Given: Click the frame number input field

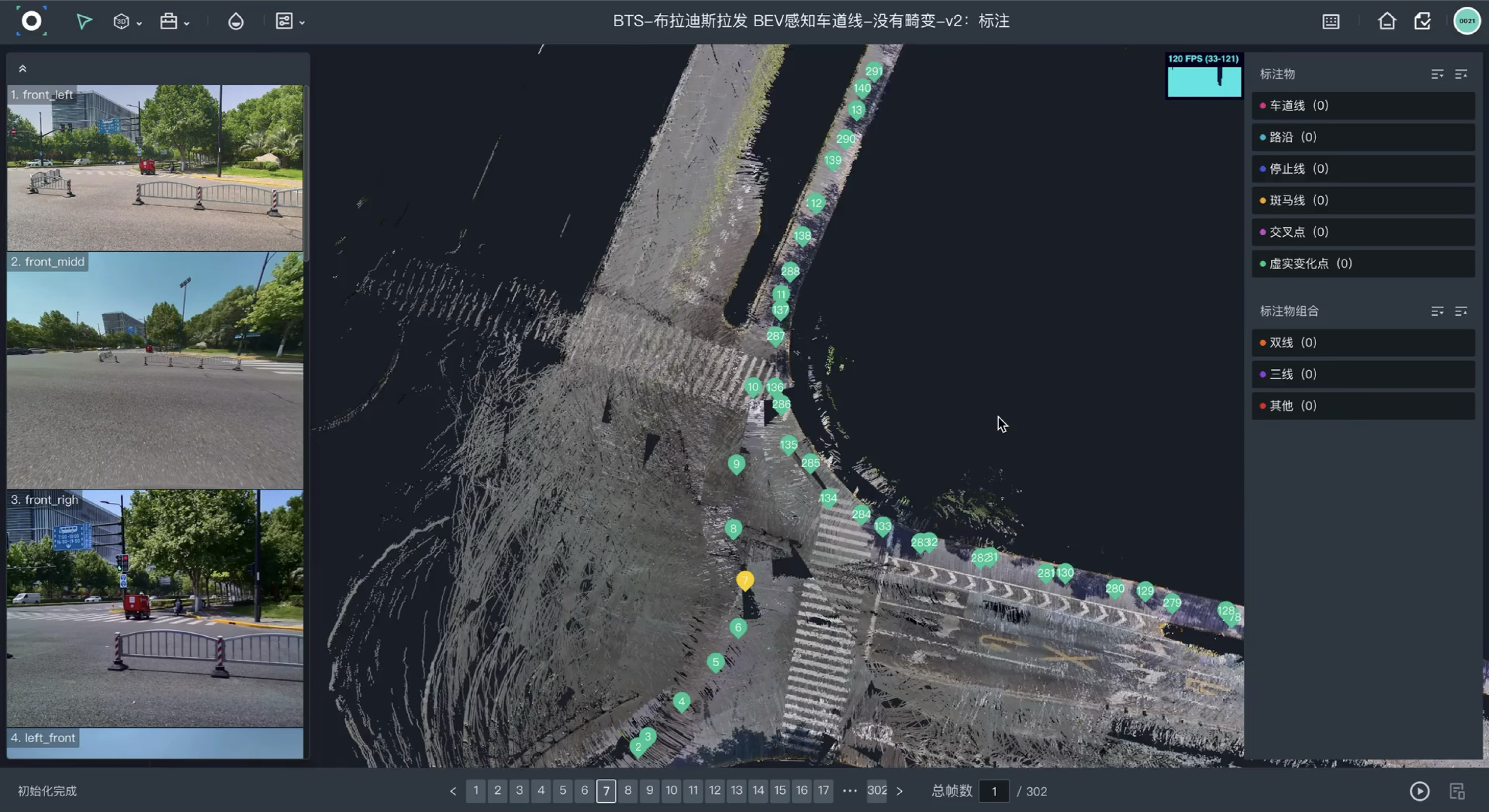Looking at the screenshot, I should click(x=994, y=791).
